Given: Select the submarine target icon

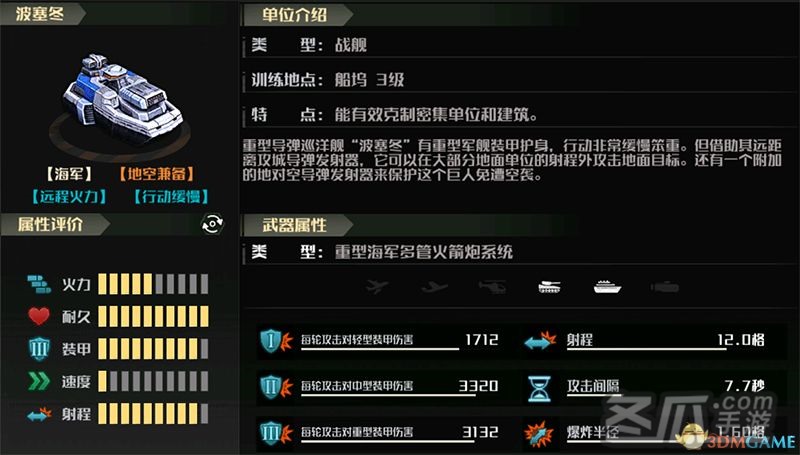Looking at the screenshot, I should coord(664,288).
